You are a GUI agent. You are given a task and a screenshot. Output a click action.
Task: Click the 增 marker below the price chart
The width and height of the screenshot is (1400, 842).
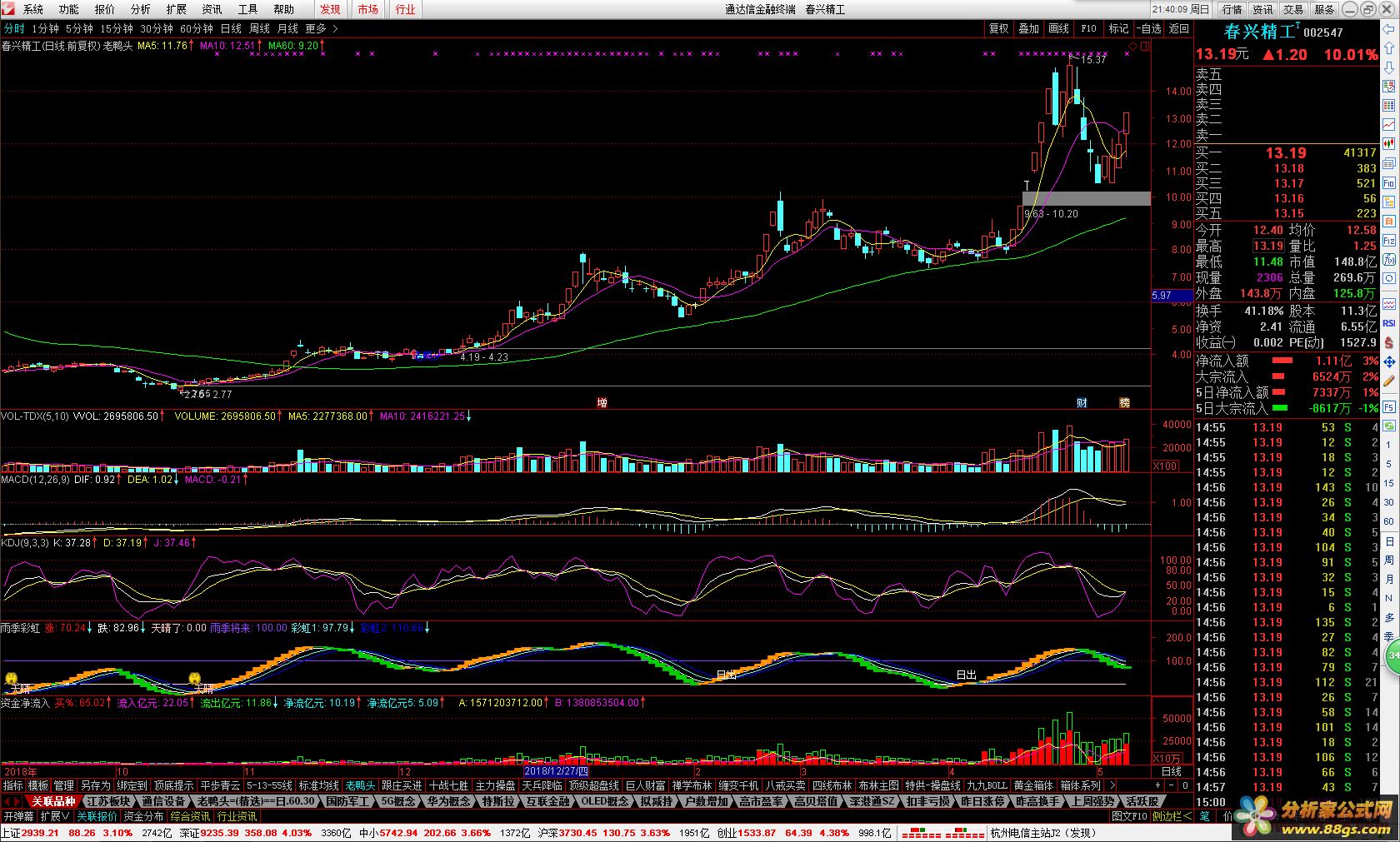point(602,403)
